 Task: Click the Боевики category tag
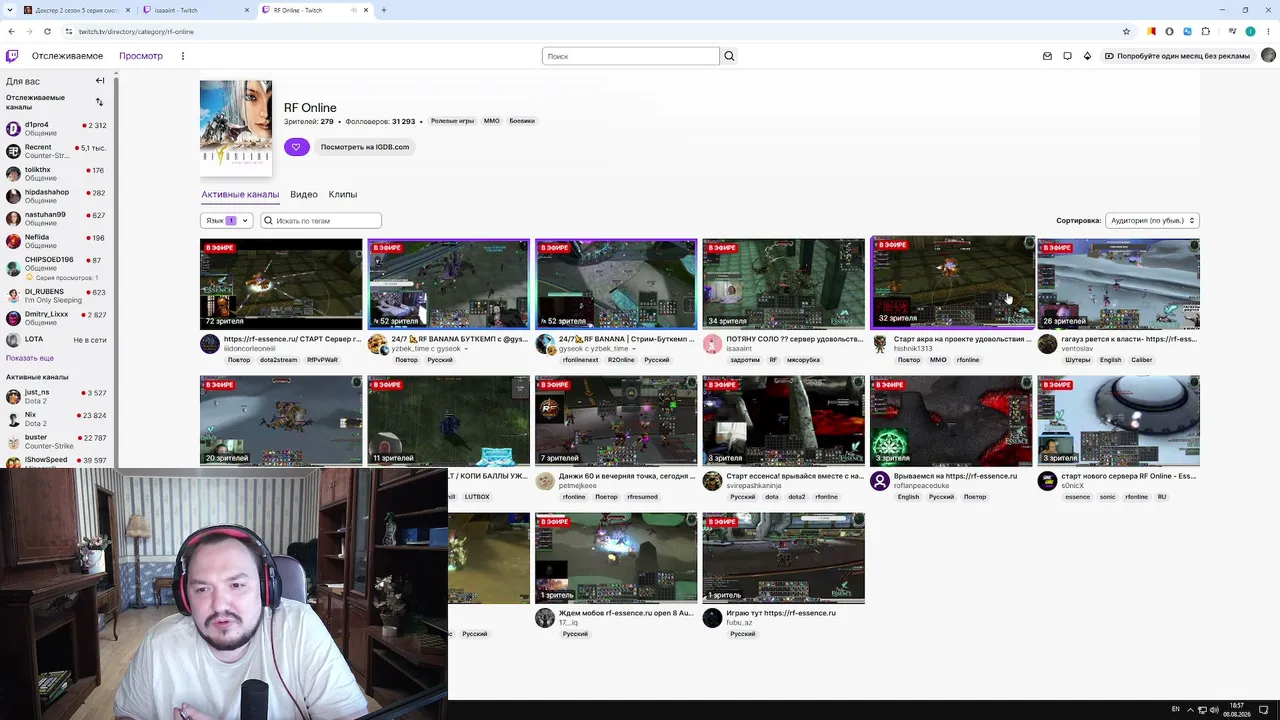click(522, 121)
